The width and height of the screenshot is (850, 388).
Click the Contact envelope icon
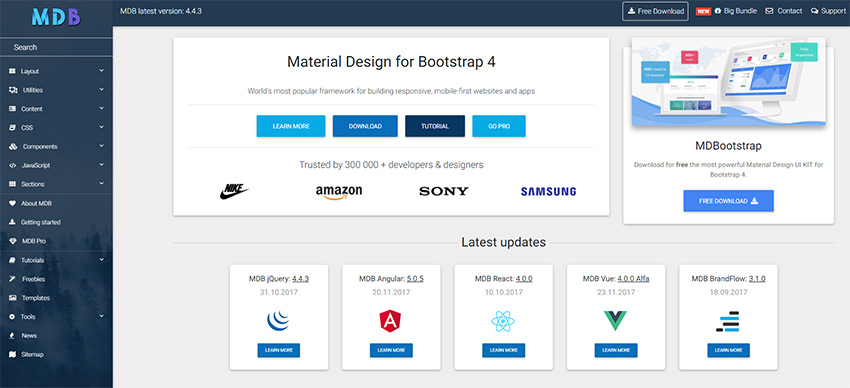tap(769, 11)
